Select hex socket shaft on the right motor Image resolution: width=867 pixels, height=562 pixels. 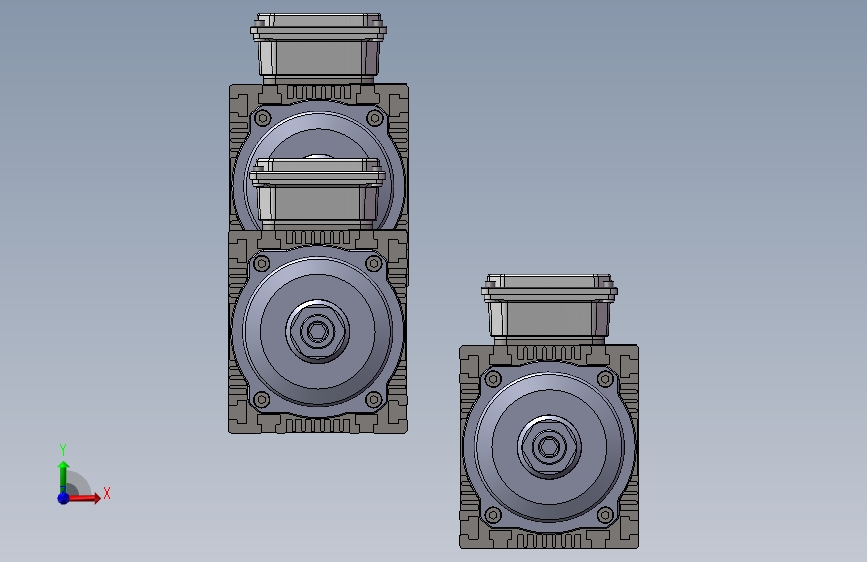coord(549,446)
